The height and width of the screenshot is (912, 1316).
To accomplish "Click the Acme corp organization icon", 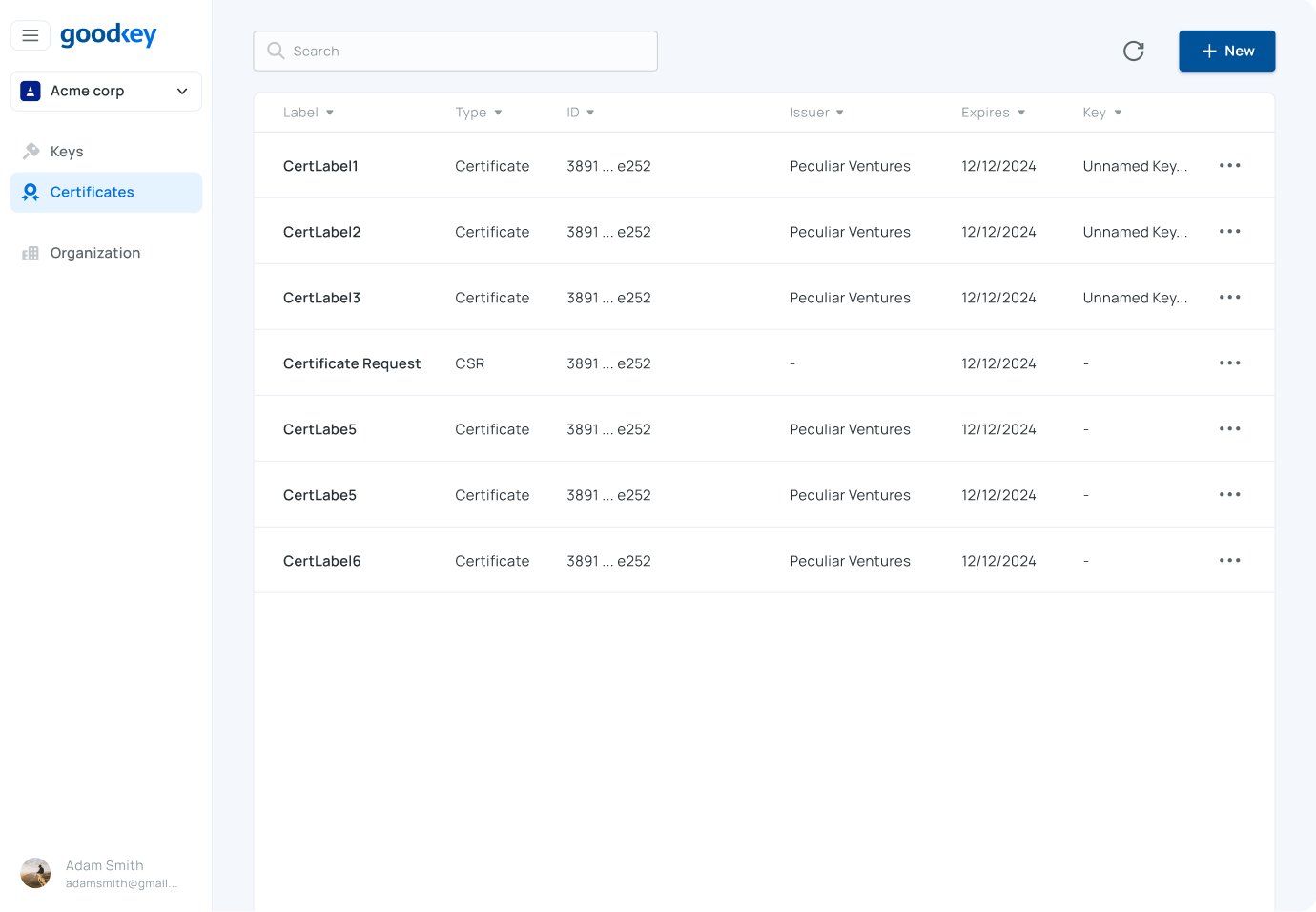I will point(31,91).
